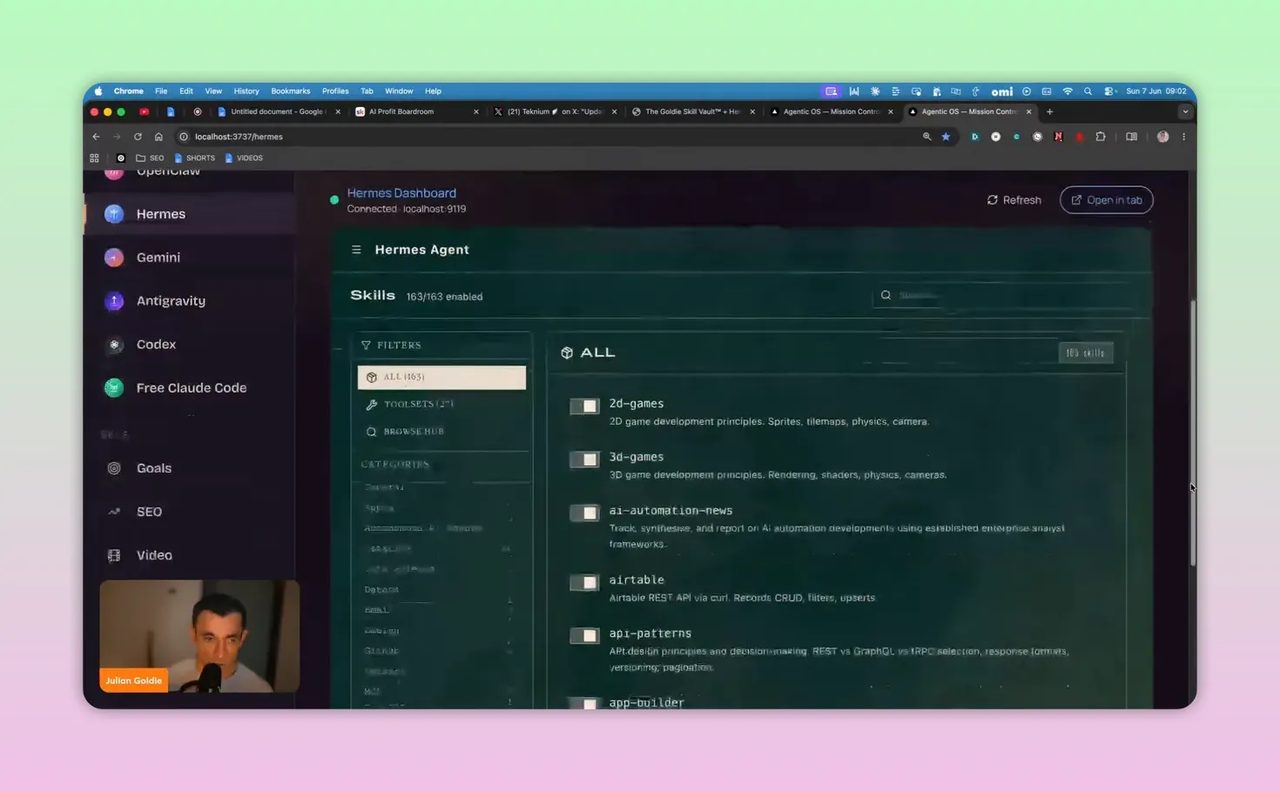This screenshot has width=1280, height=792.
Task: Select the Codex sidebar icon
Action: [114, 344]
